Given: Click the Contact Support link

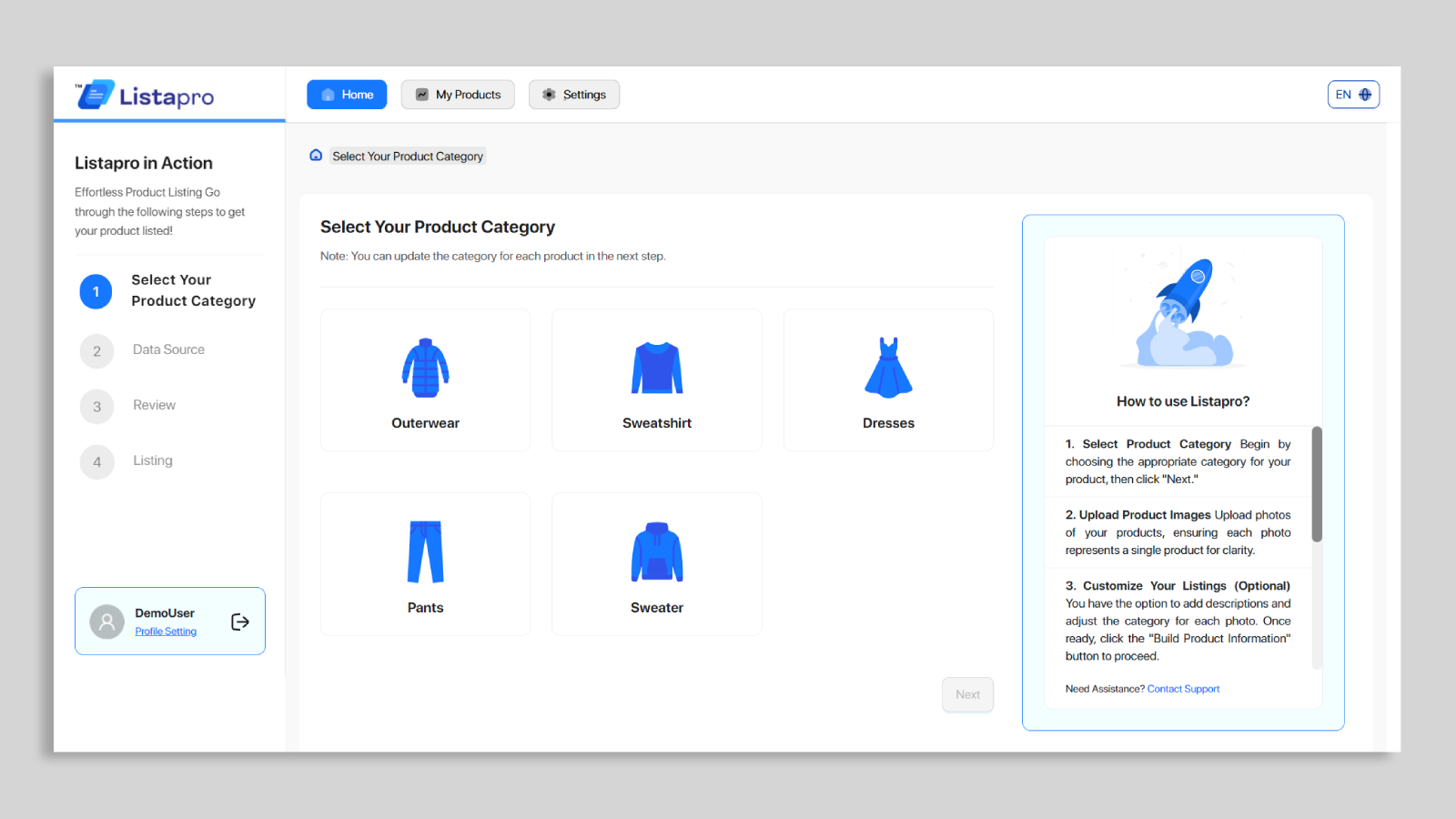Looking at the screenshot, I should tap(1183, 689).
